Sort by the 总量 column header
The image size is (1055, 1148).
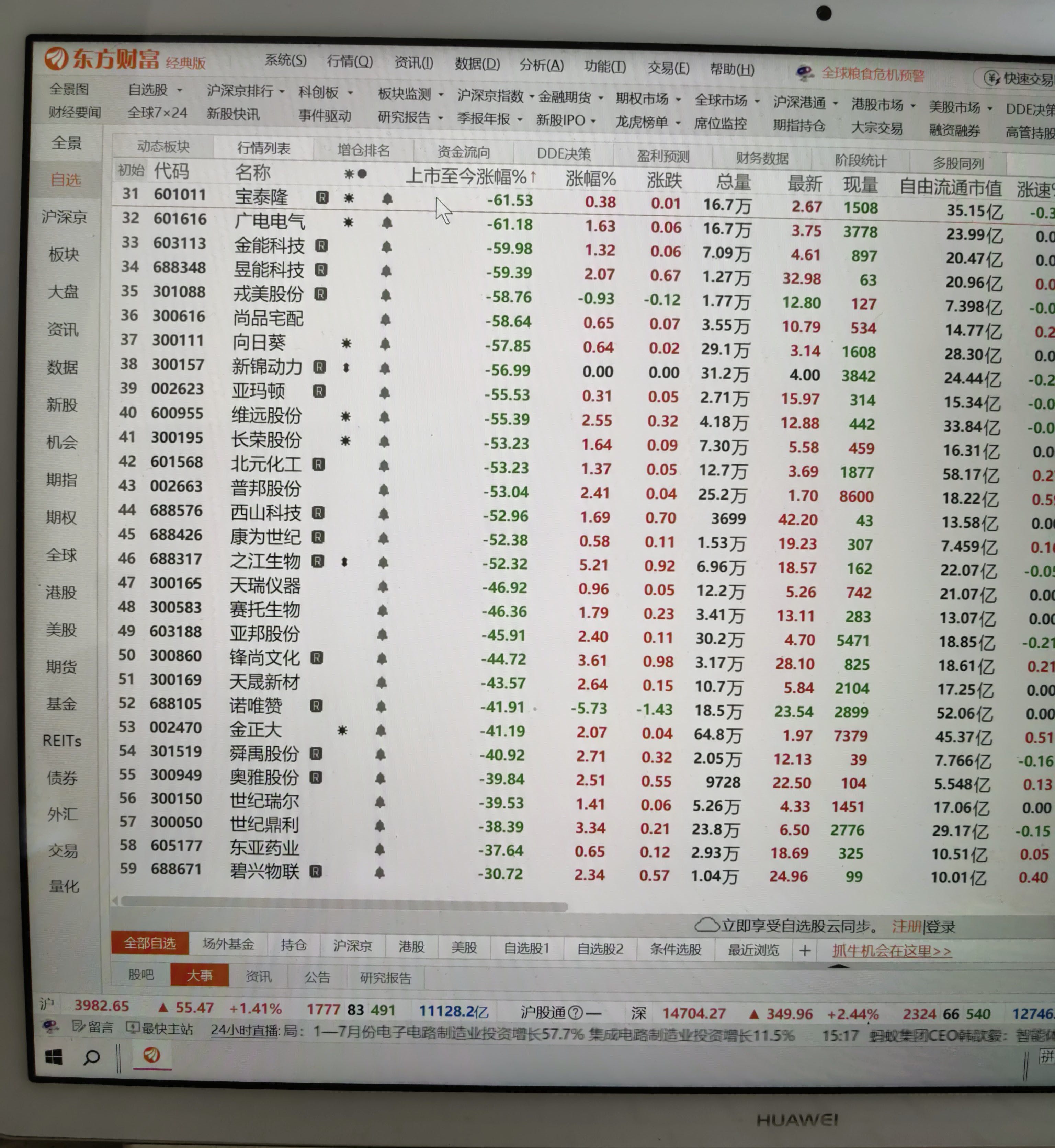734,182
